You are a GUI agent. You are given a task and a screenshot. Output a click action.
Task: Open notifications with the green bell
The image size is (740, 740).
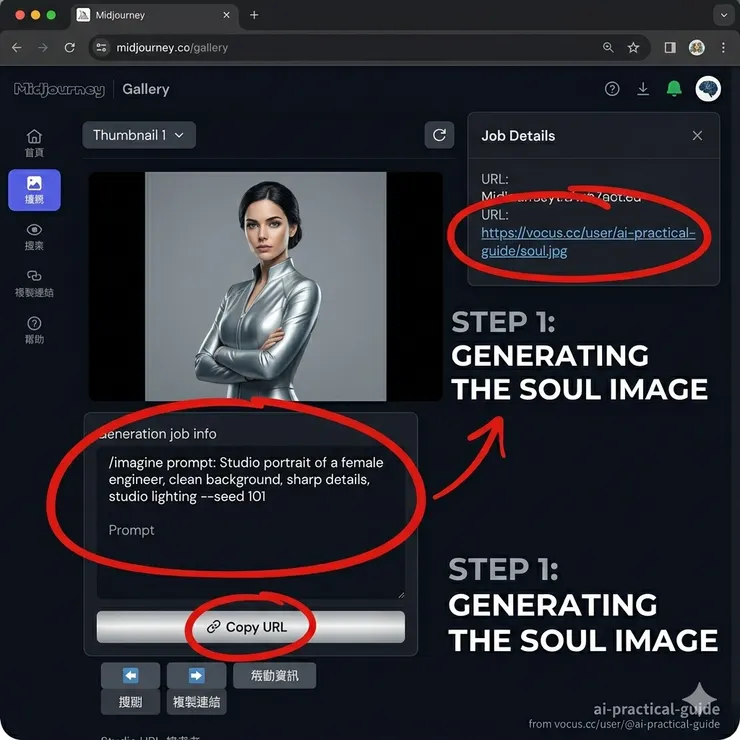674,88
